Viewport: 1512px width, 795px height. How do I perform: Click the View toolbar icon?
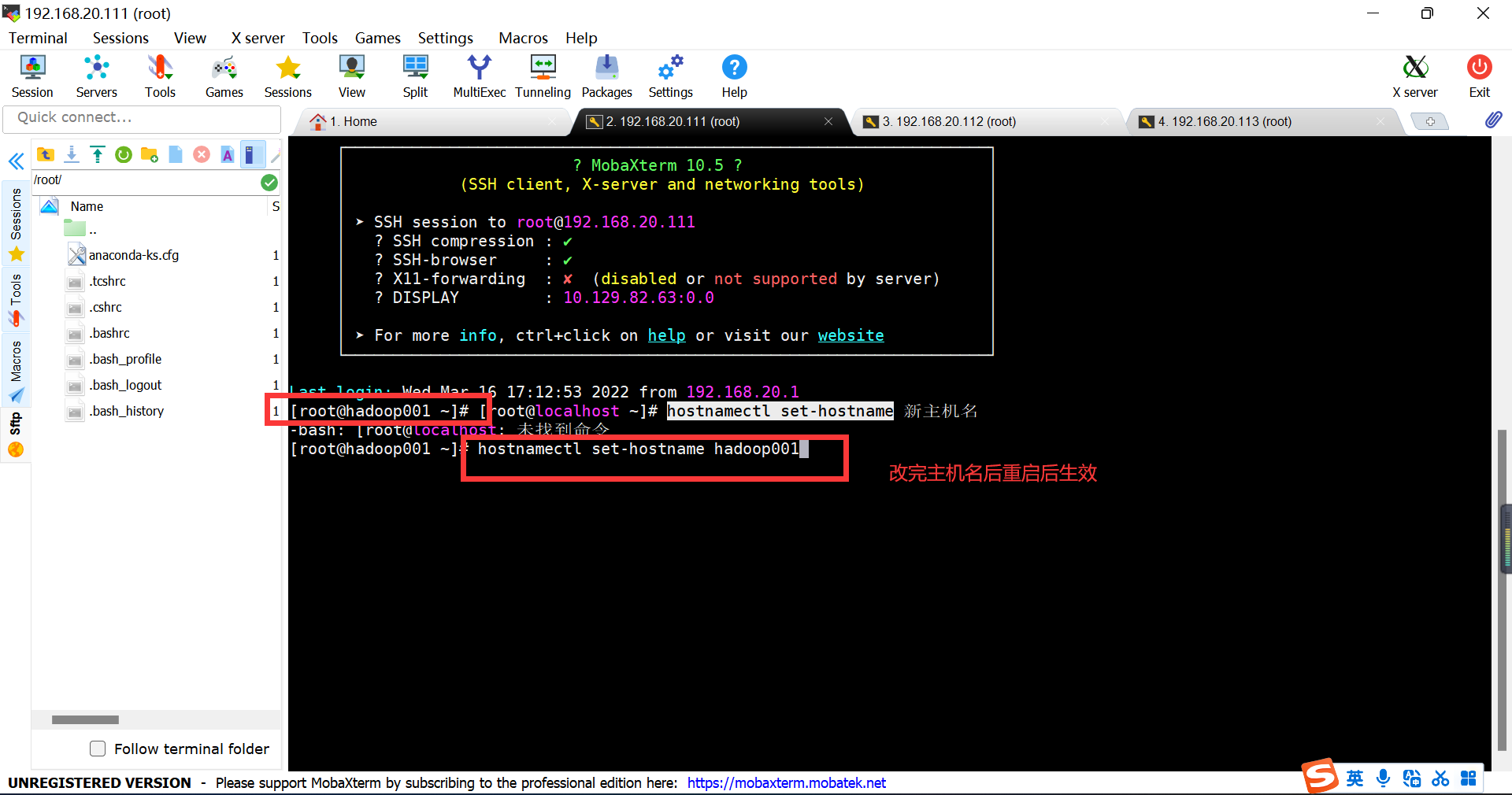pos(352,76)
